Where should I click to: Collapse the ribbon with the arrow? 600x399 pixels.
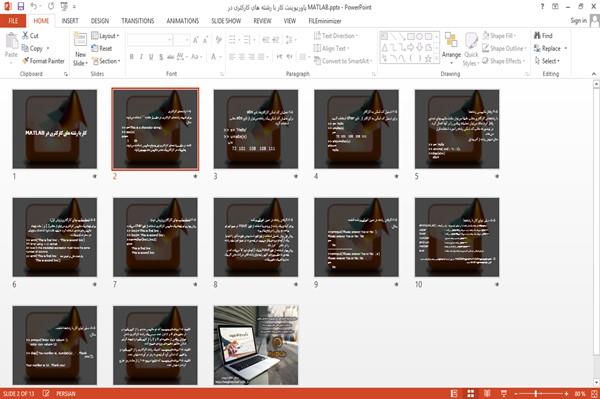(x=593, y=74)
